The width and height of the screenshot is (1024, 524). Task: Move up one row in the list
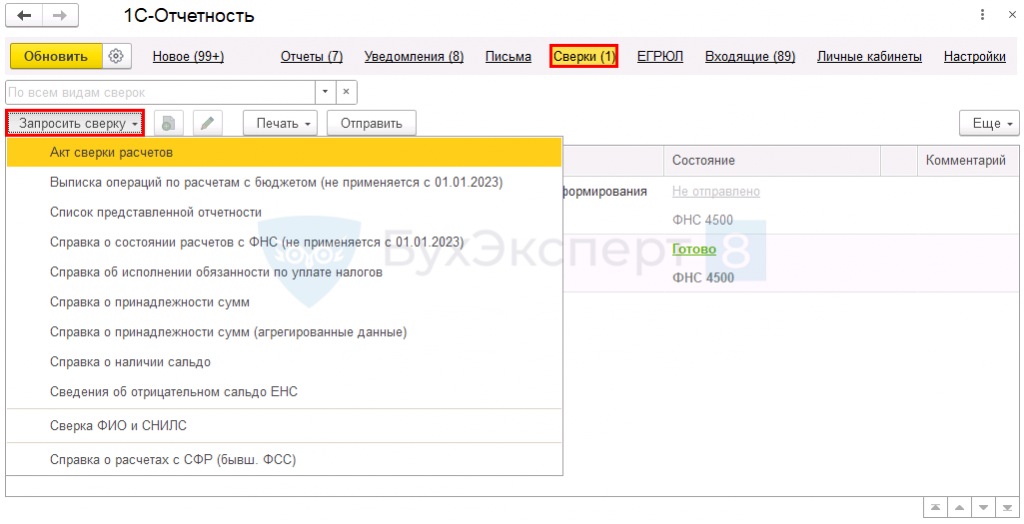click(959, 508)
